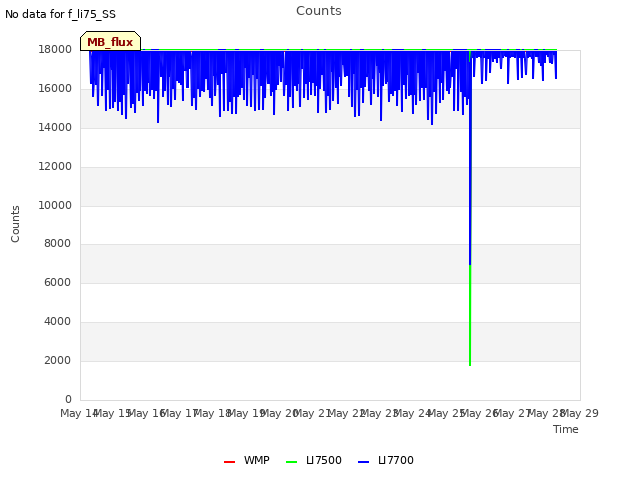Click the green LI7500 legend color marker
Image resolution: width=640 pixels, height=480 pixels.
pyautogui.click(x=291, y=462)
